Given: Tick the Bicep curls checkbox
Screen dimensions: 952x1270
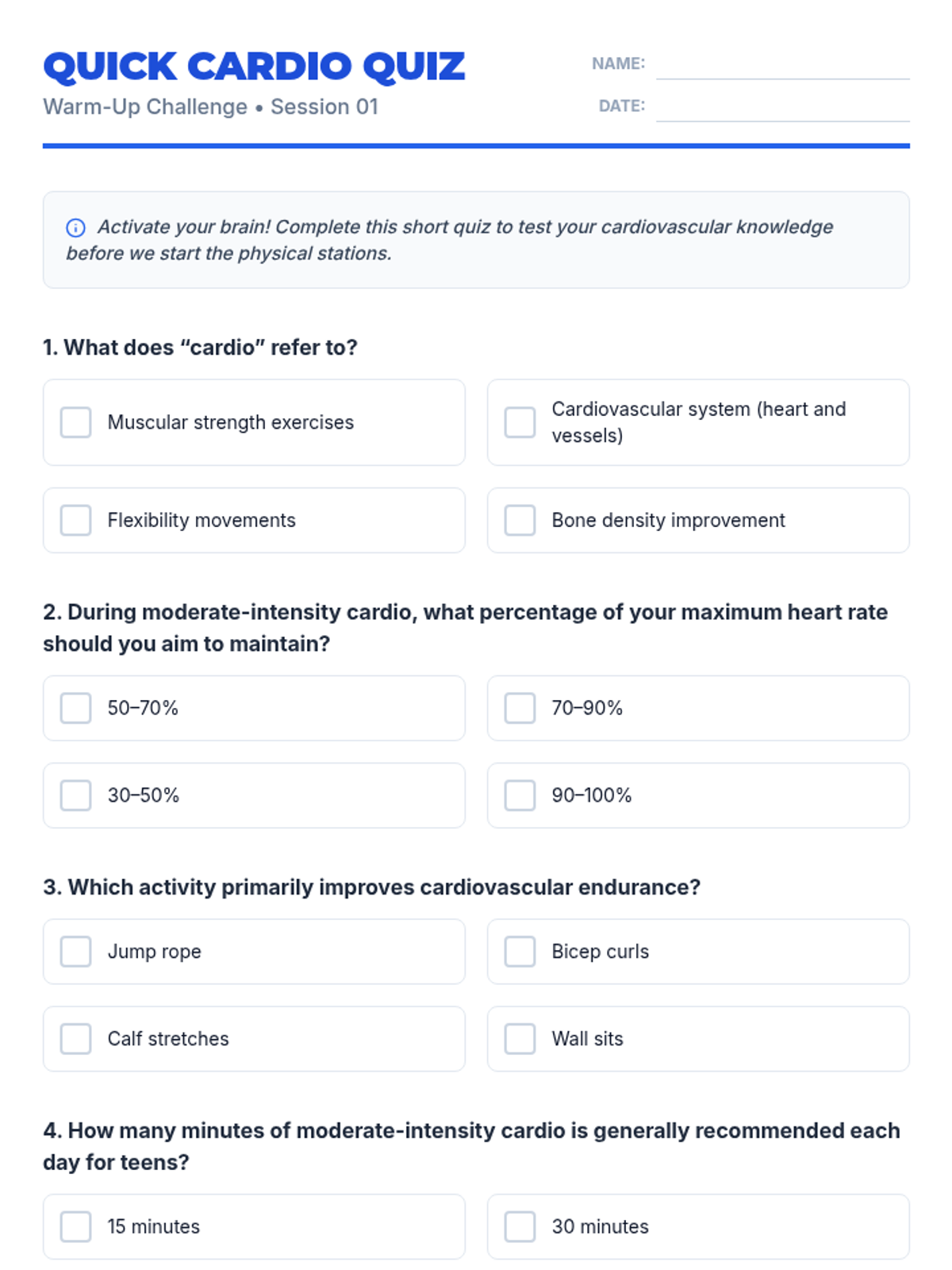Looking at the screenshot, I should coord(520,952).
